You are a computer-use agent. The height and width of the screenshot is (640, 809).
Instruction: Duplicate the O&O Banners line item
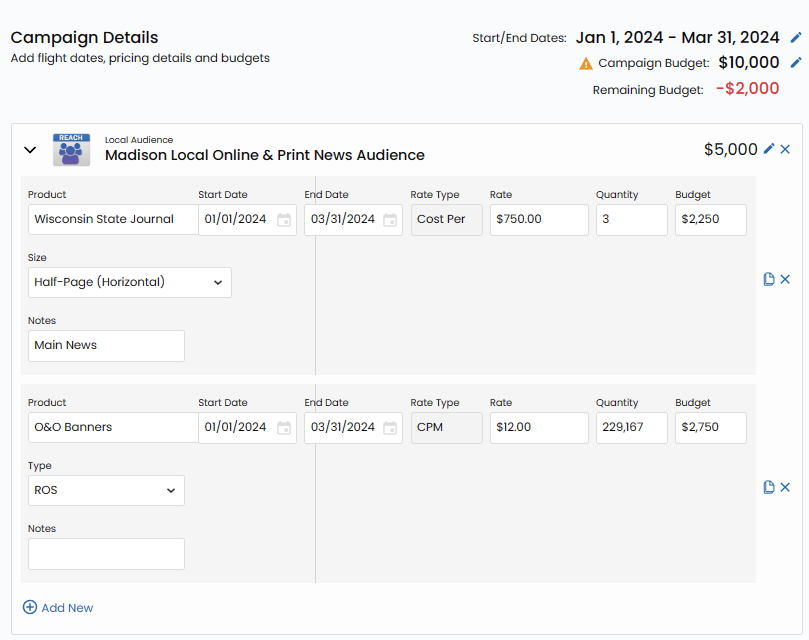coord(769,487)
